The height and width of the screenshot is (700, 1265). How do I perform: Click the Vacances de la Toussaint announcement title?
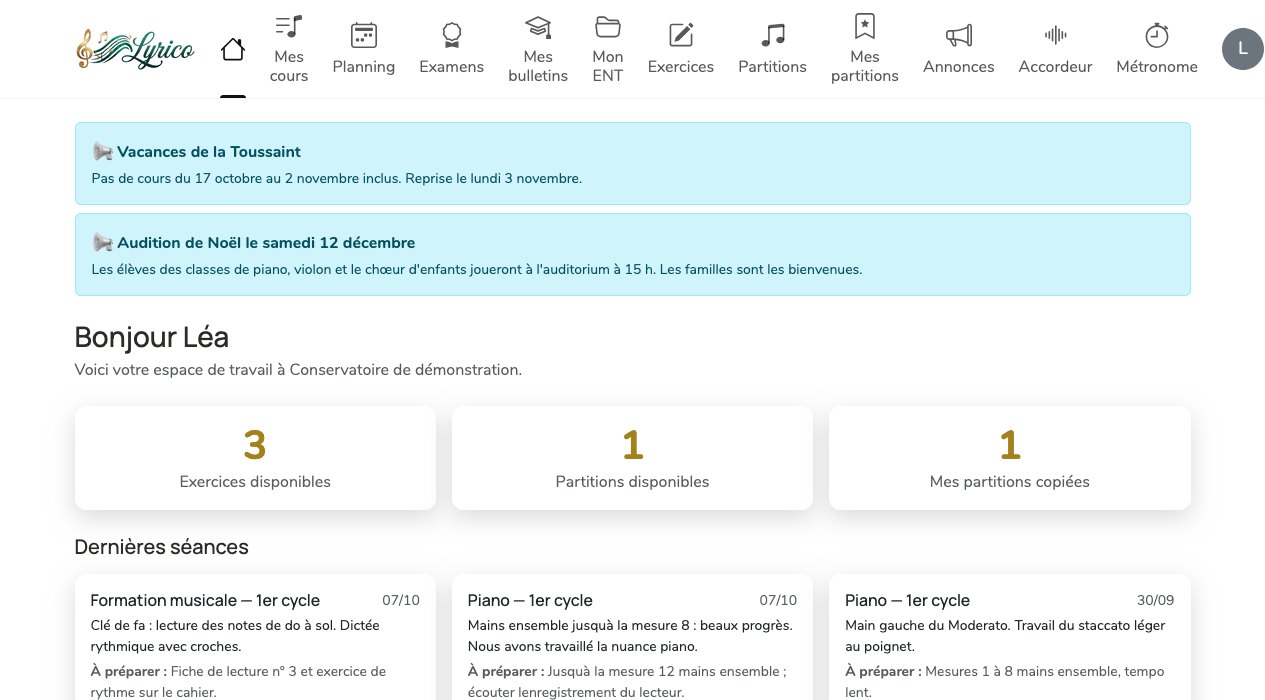pos(209,152)
